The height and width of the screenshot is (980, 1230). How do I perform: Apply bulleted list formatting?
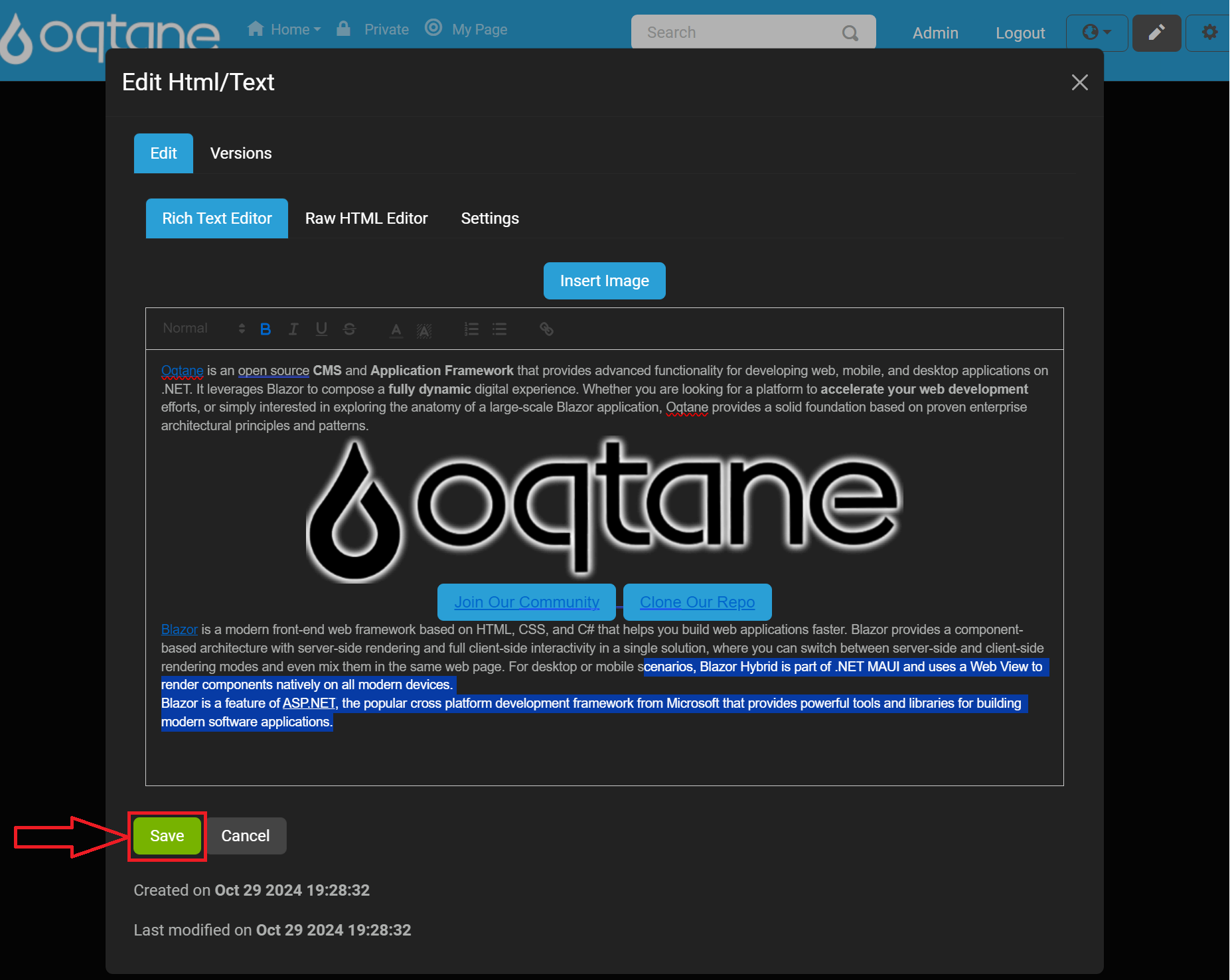pos(499,329)
